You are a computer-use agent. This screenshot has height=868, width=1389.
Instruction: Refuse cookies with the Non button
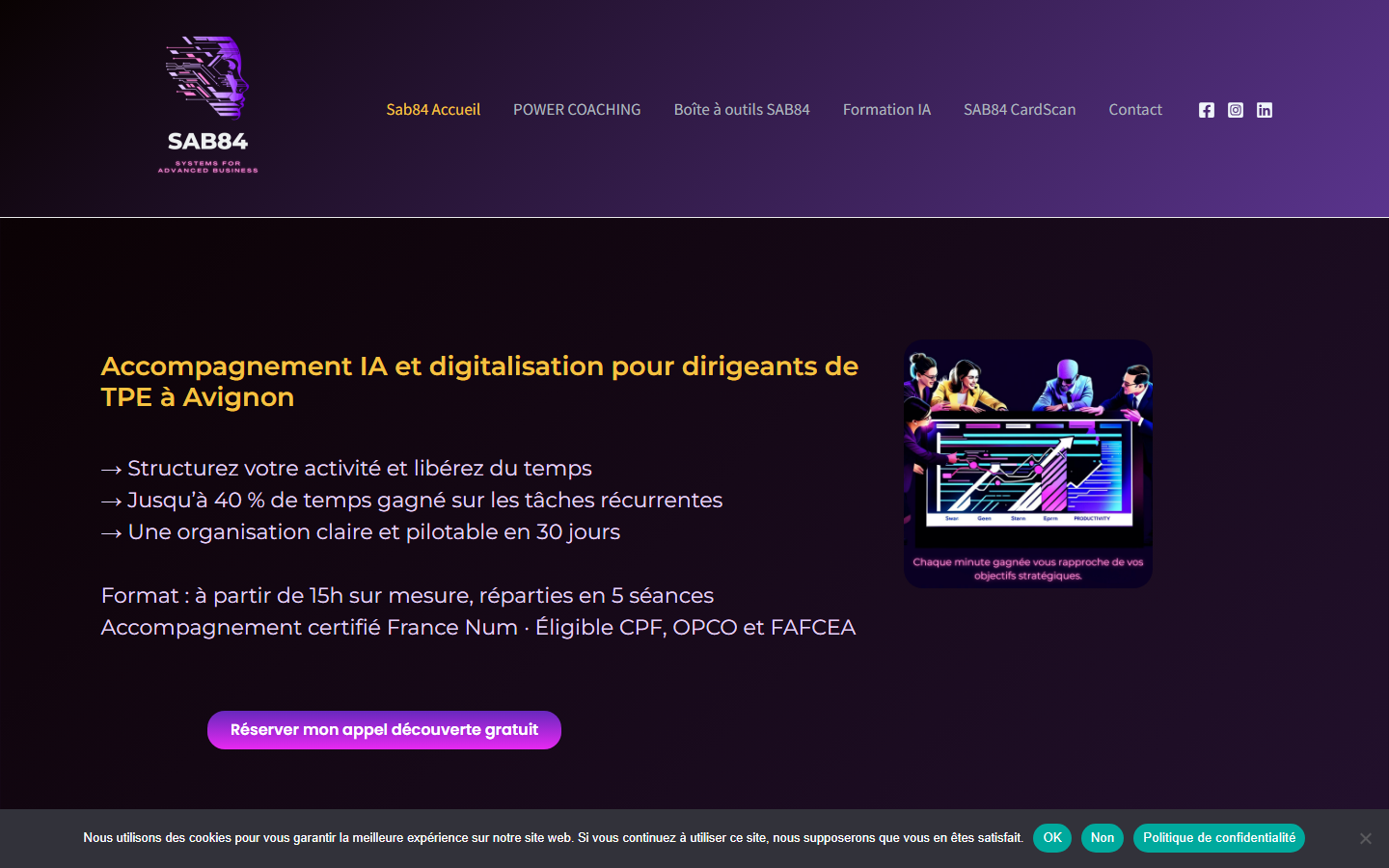coord(1103,838)
